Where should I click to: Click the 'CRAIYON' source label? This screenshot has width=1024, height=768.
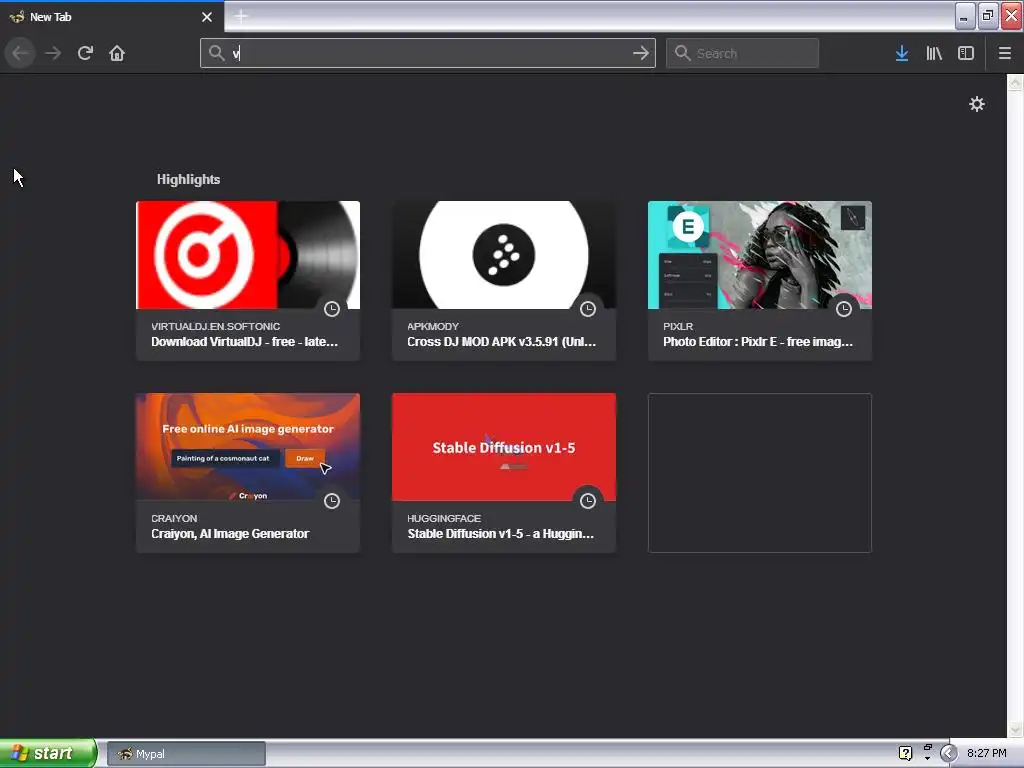pyautogui.click(x=174, y=518)
